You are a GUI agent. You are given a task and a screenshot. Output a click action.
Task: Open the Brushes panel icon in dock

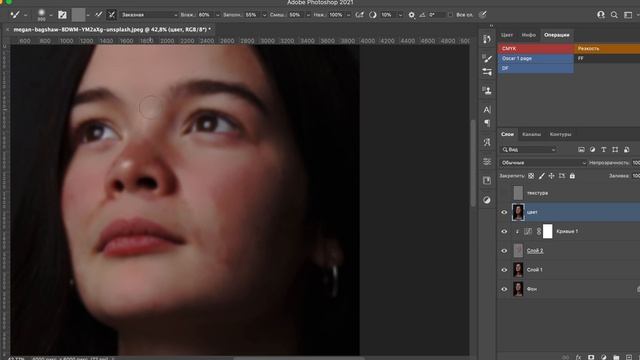[x=487, y=59]
